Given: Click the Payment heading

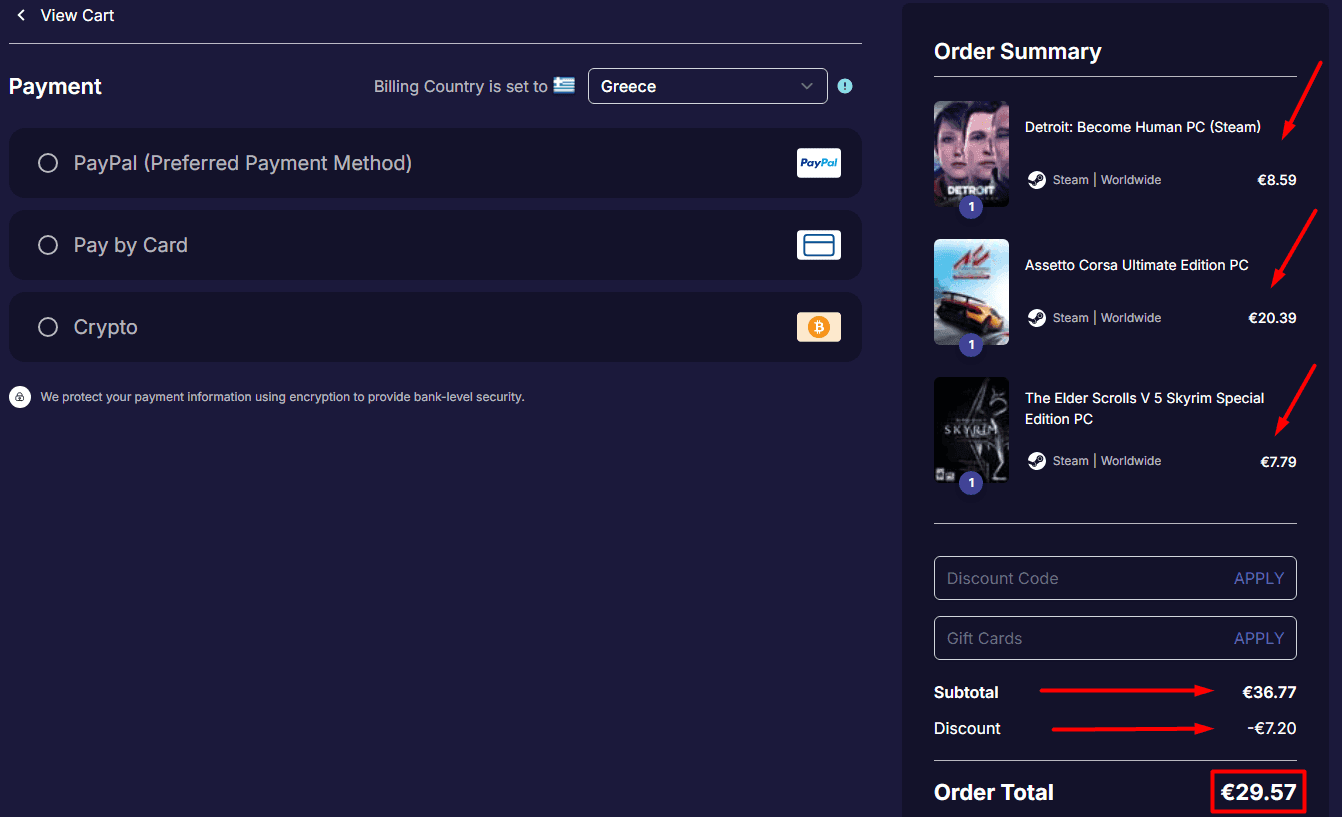Looking at the screenshot, I should click(x=55, y=87).
